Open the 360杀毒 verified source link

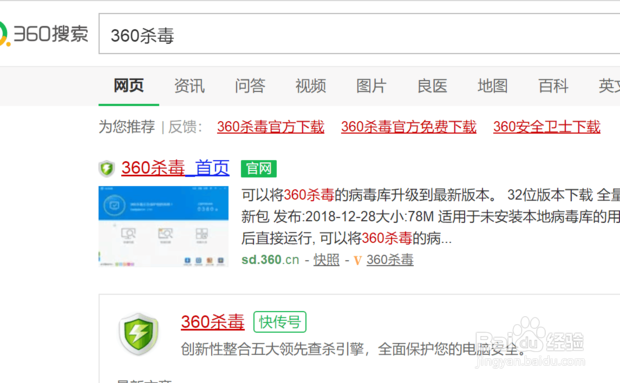tap(389, 260)
